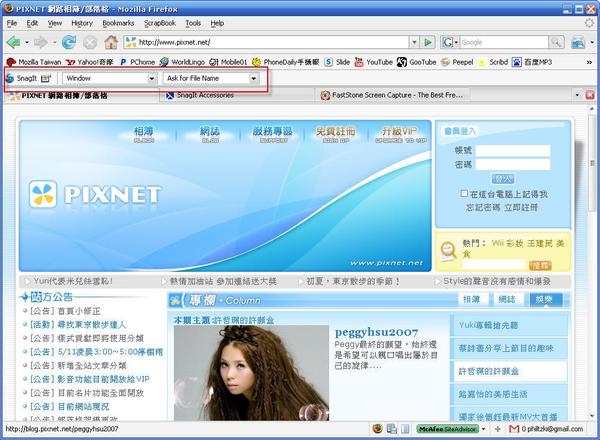
Task: Click the 相簿 album navigation link
Action: point(143,135)
